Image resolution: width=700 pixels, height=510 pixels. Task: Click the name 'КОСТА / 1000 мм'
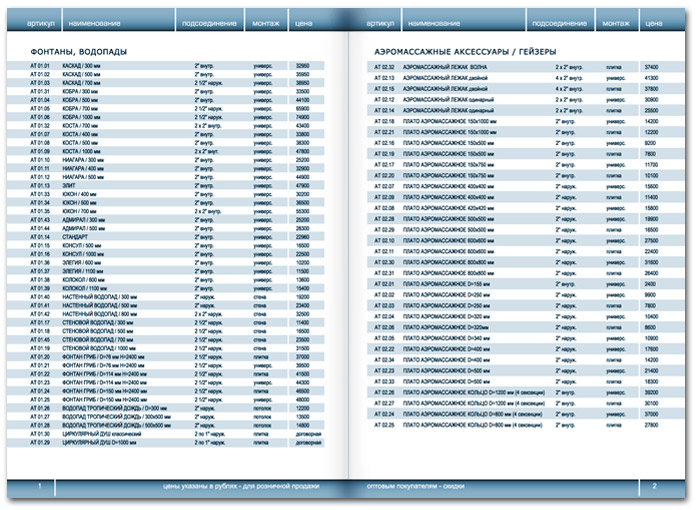click(81, 151)
